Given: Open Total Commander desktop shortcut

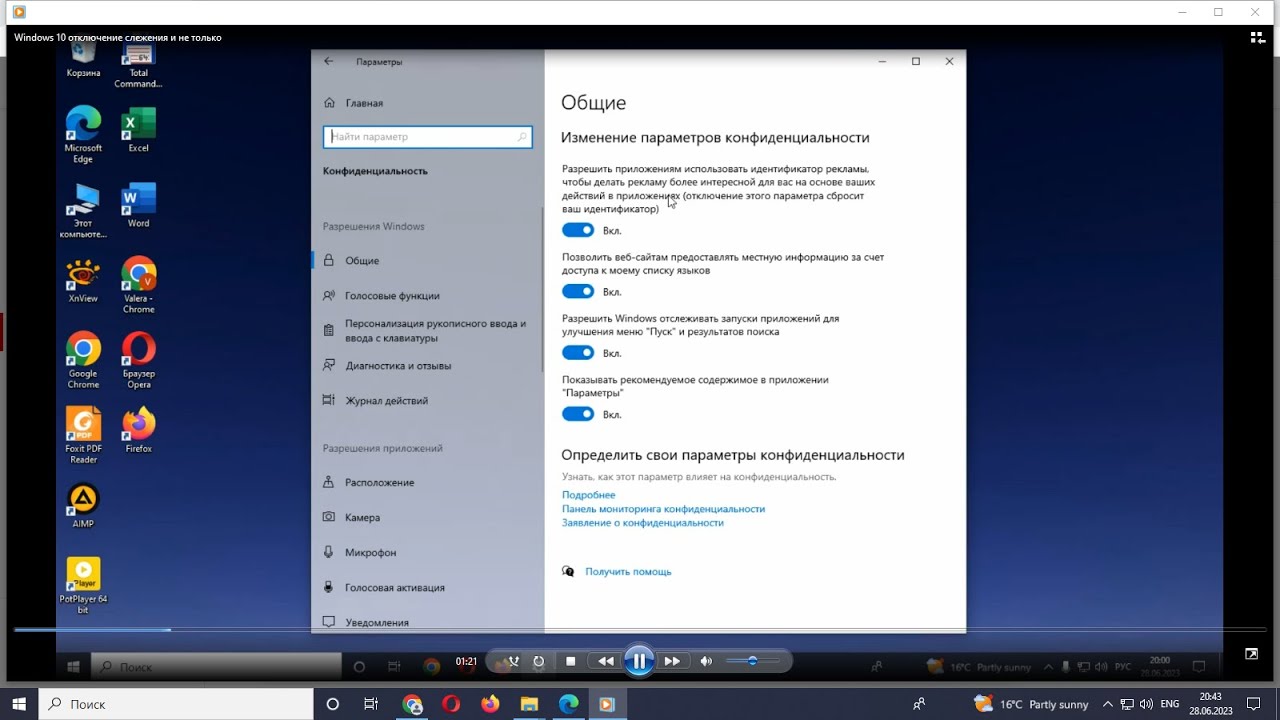Looking at the screenshot, I should coord(138,66).
